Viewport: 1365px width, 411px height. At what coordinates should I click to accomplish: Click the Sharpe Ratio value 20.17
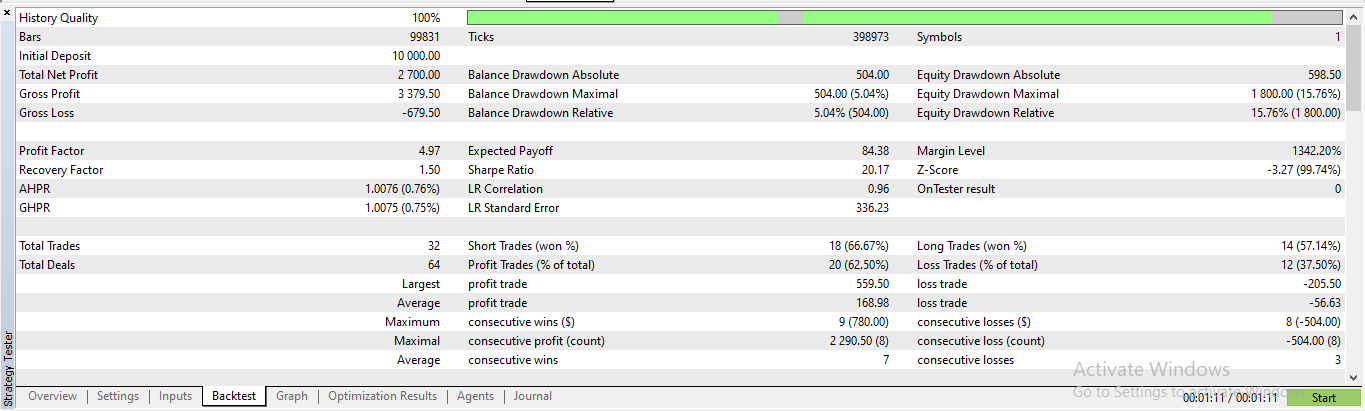coord(874,170)
